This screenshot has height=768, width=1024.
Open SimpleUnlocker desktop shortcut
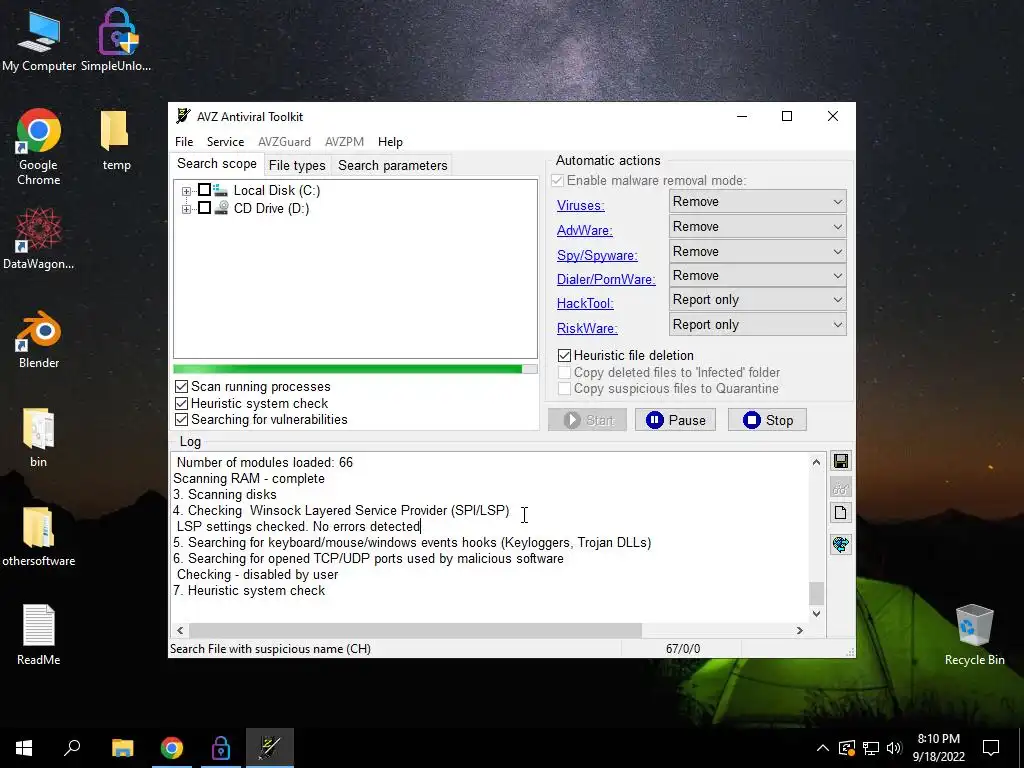[116, 42]
